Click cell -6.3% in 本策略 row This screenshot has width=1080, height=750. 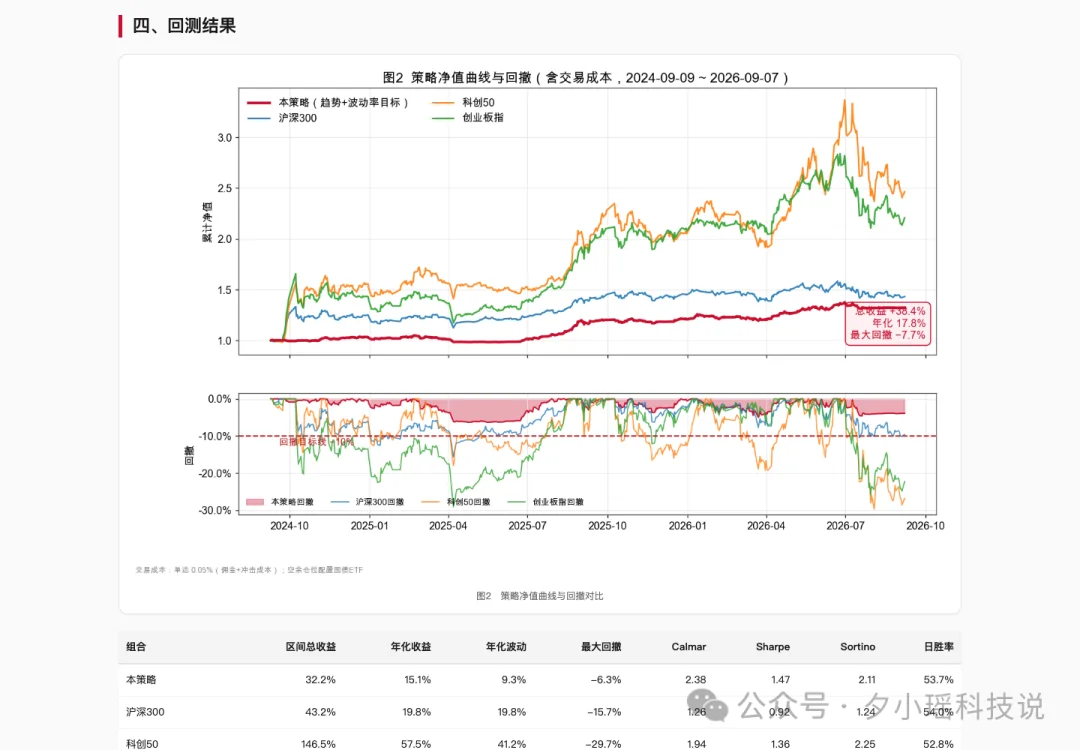(x=605, y=680)
